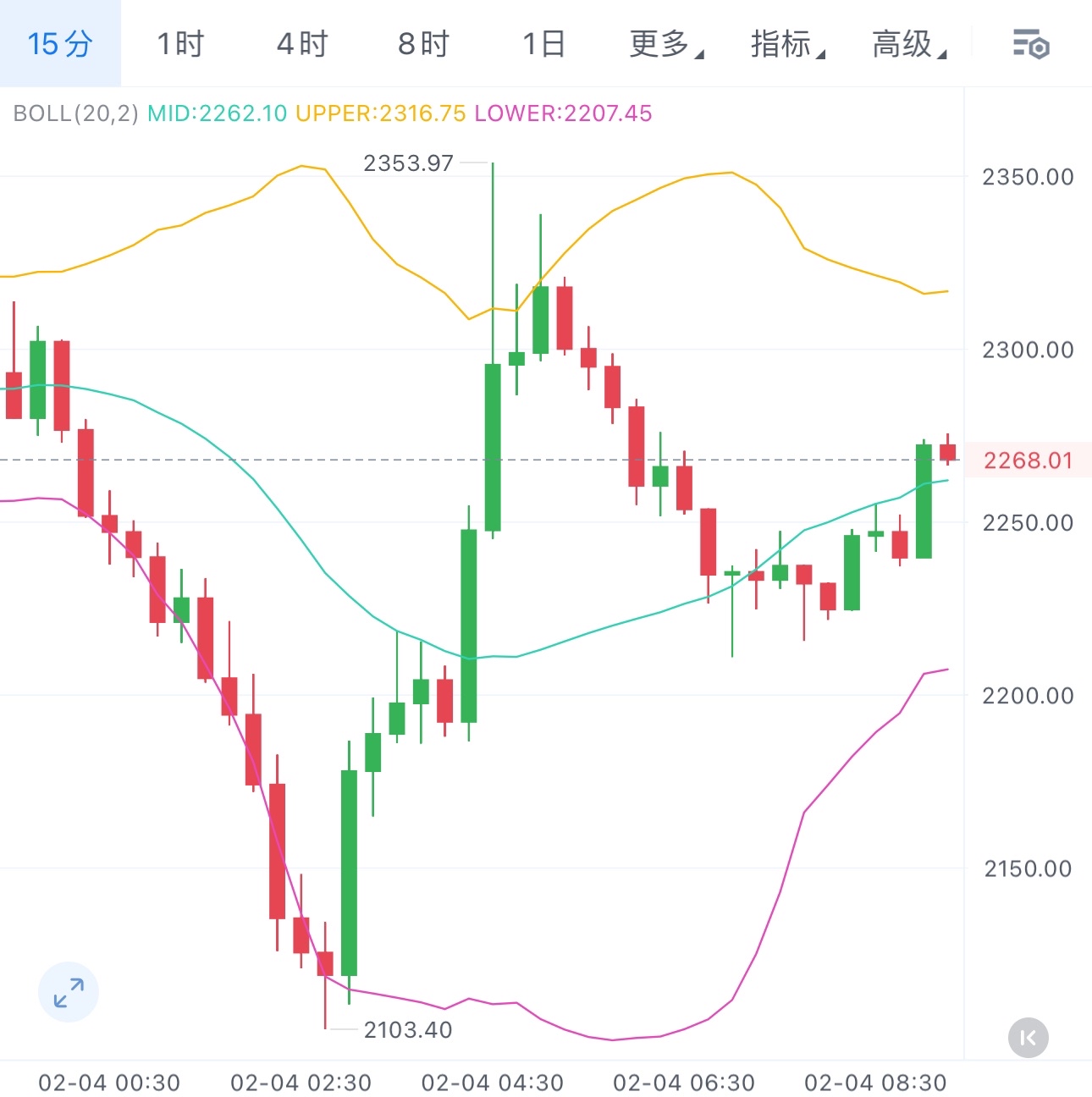Click the current price tag 2268.01
The image size is (1092, 1097).
pyautogui.click(x=1027, y=460)
